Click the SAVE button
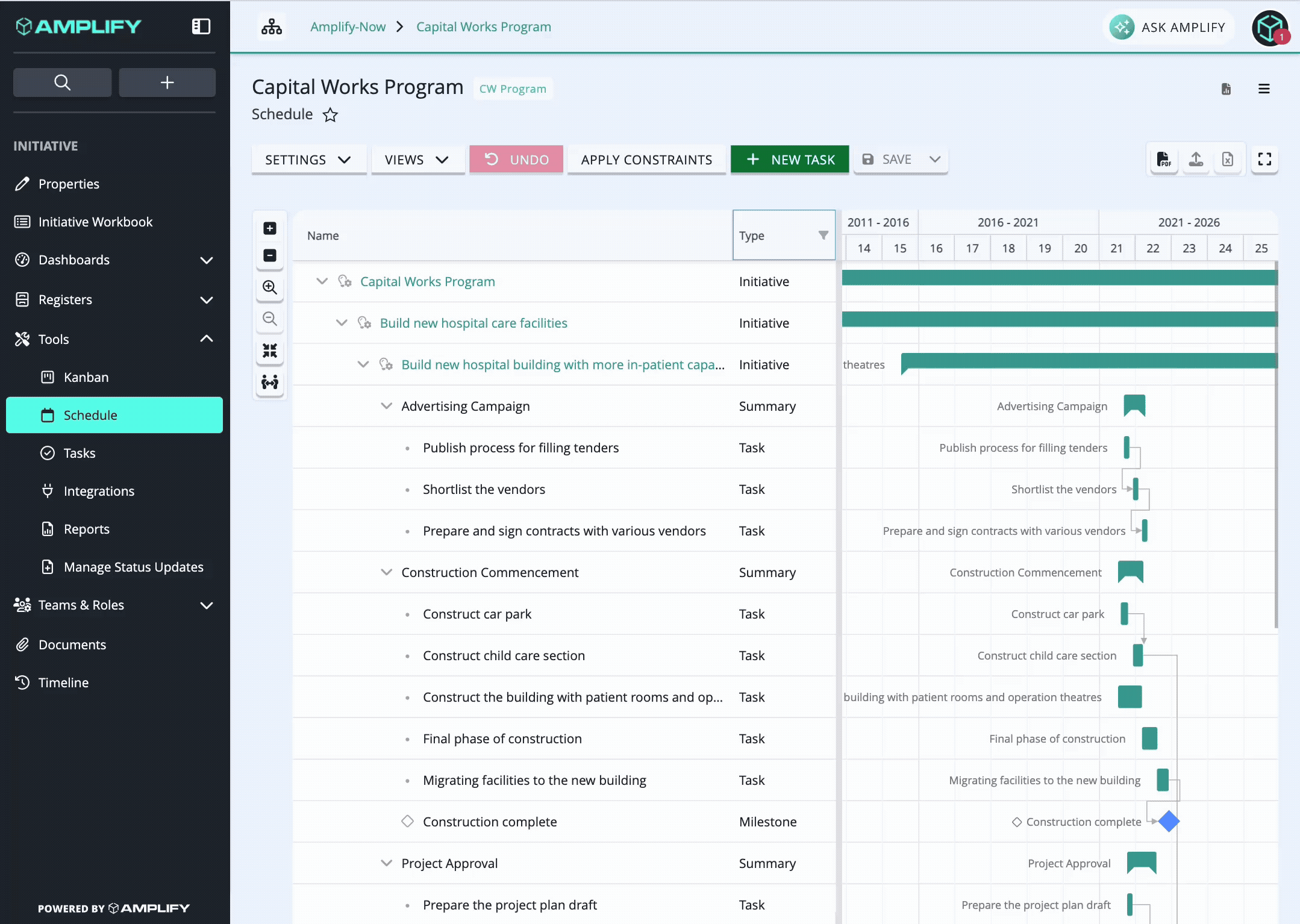Viewport: 1300px width, 924px height. click(887, 160)
